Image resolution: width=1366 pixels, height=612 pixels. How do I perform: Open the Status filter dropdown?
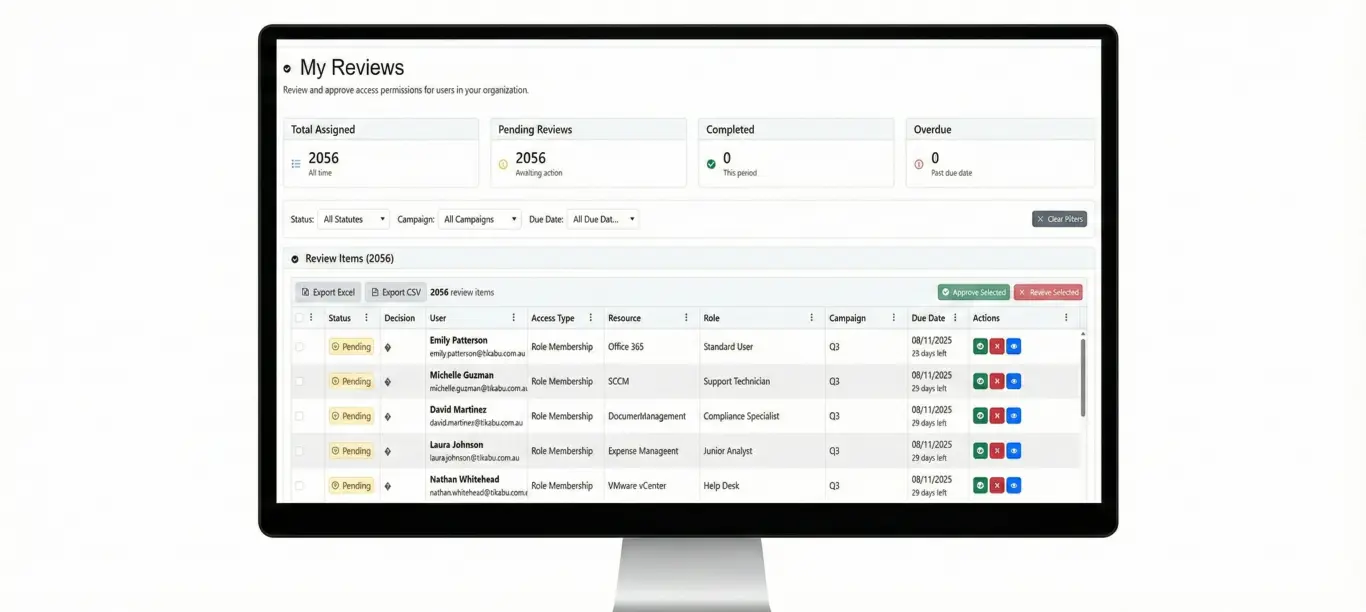tap(354, 219)
